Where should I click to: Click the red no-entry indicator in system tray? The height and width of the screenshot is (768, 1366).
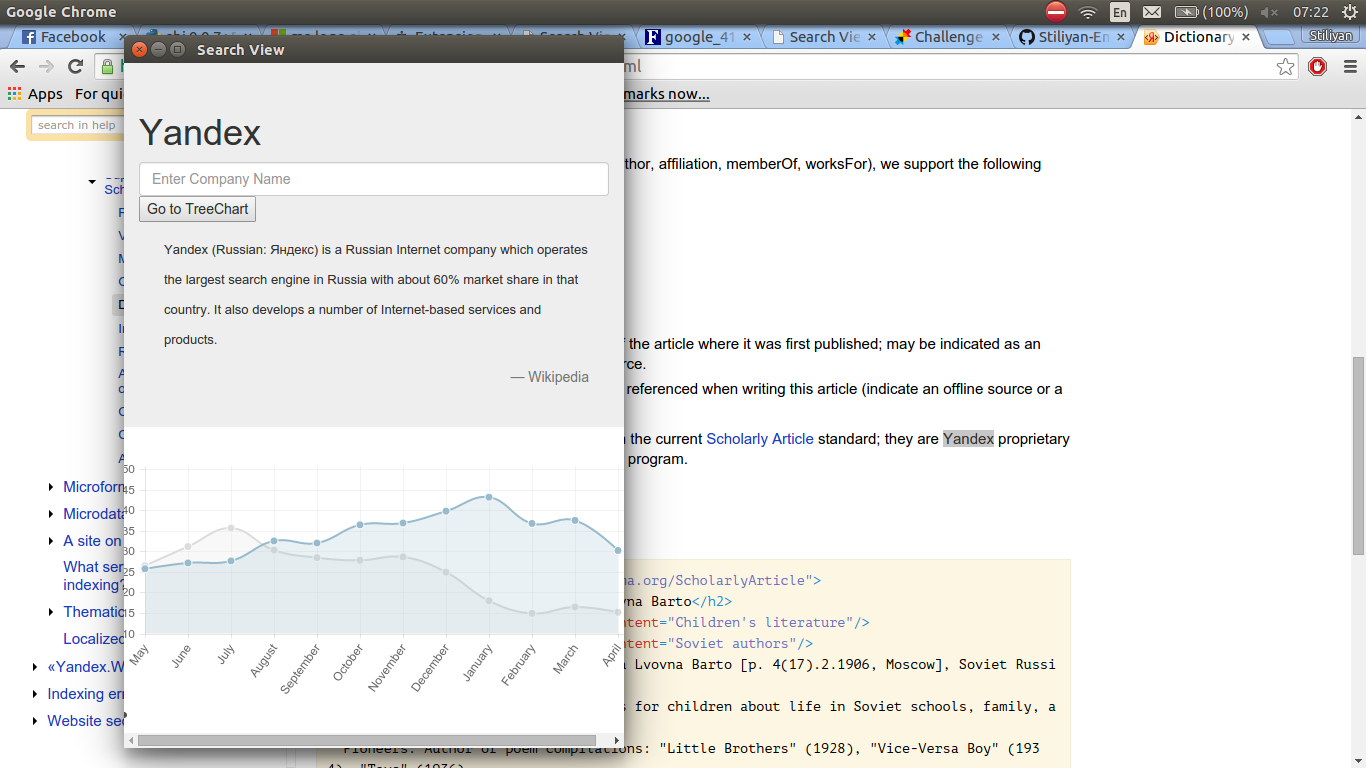(x=1056, y=12)
